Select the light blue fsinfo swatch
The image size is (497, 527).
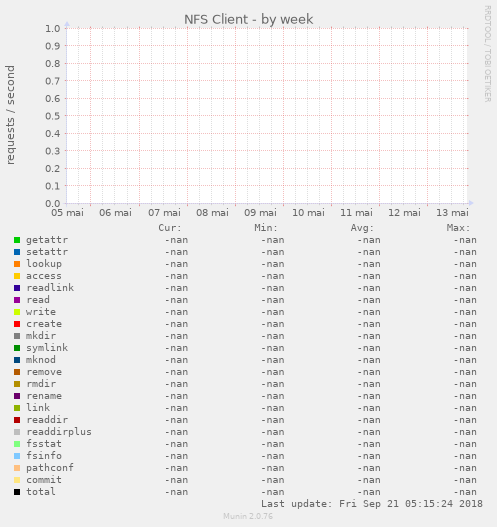(x=17, y=456)
